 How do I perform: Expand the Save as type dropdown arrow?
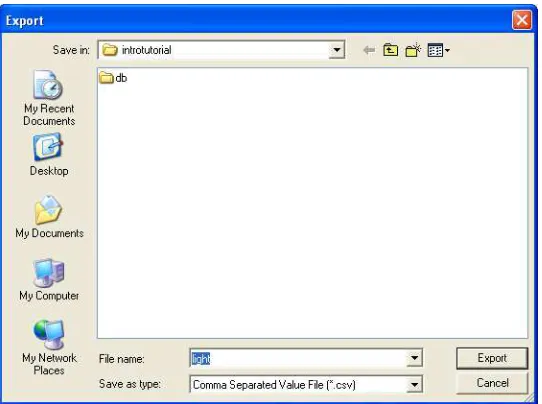[414, 384]
